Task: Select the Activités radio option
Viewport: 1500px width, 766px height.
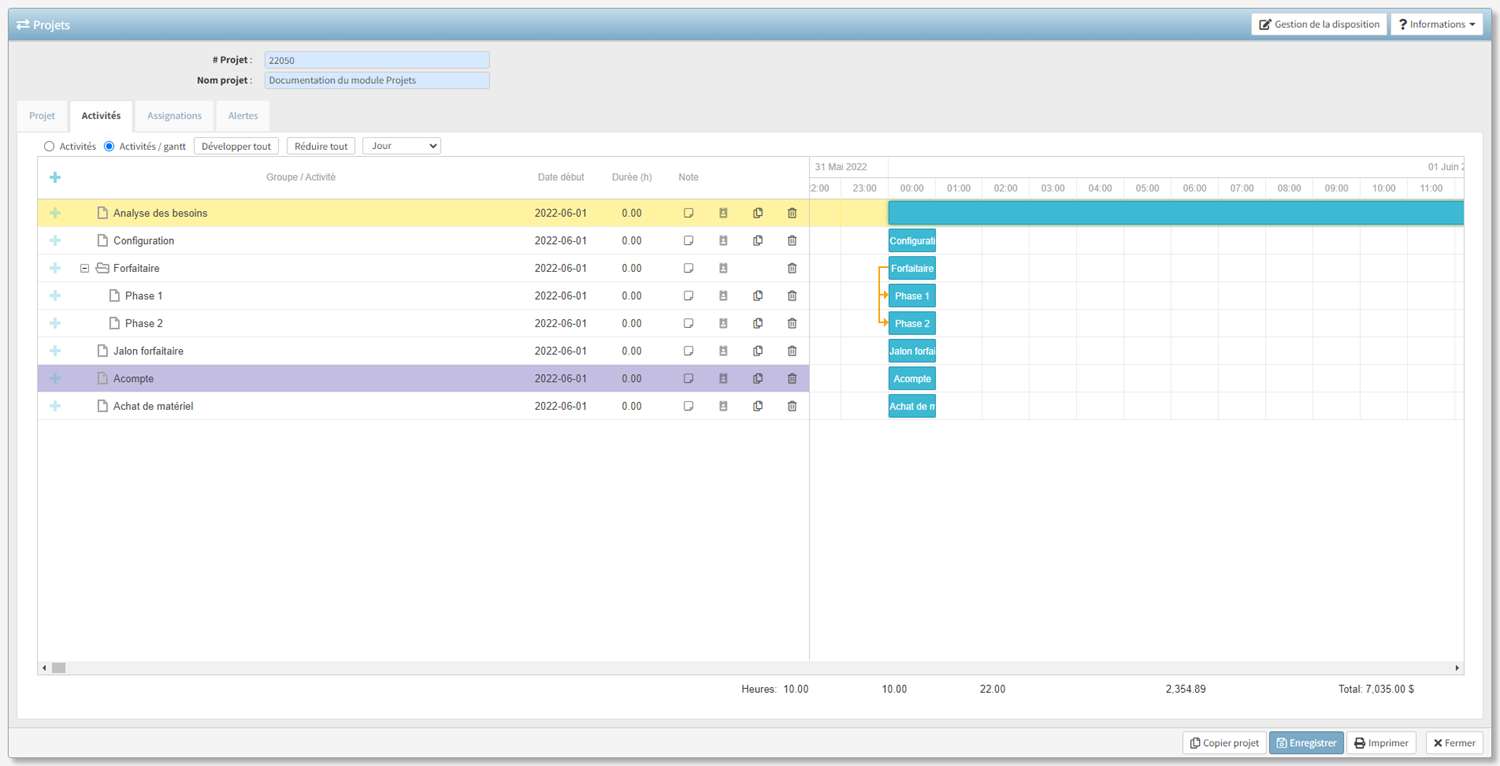Action: click(x=49, y=147)
